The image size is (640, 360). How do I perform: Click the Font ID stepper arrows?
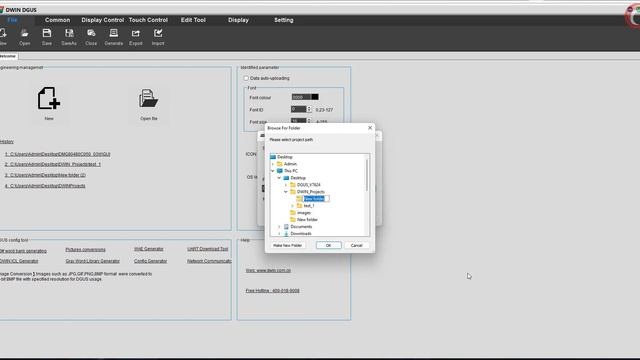pos(309,109)
